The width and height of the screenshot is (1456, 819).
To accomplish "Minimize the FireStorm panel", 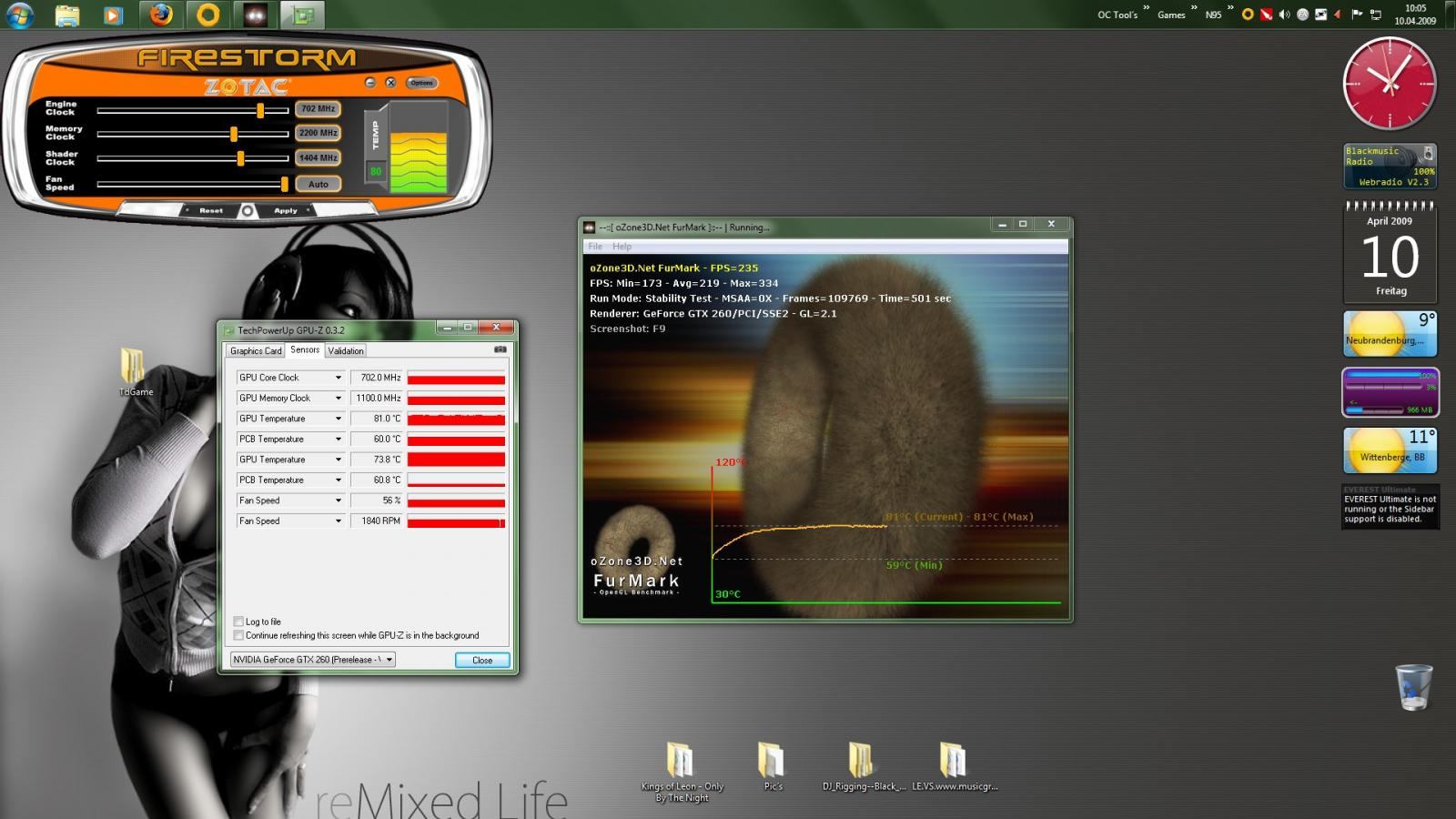I will pyautogui.click(x=370, y=83).
